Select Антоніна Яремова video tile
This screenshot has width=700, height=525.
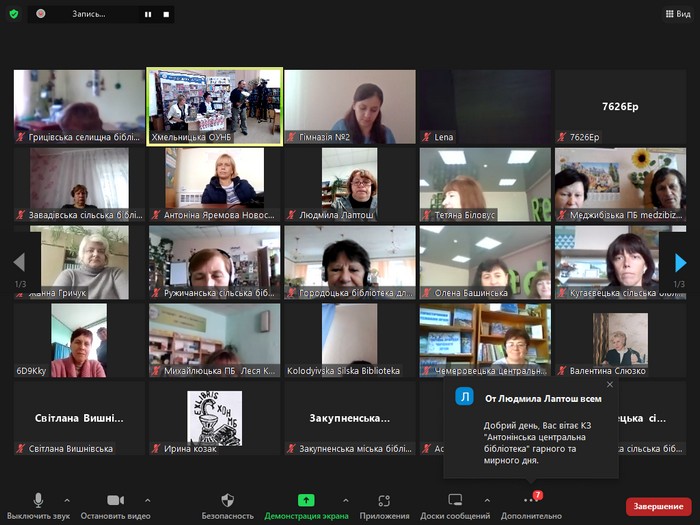tap(215, 185)
